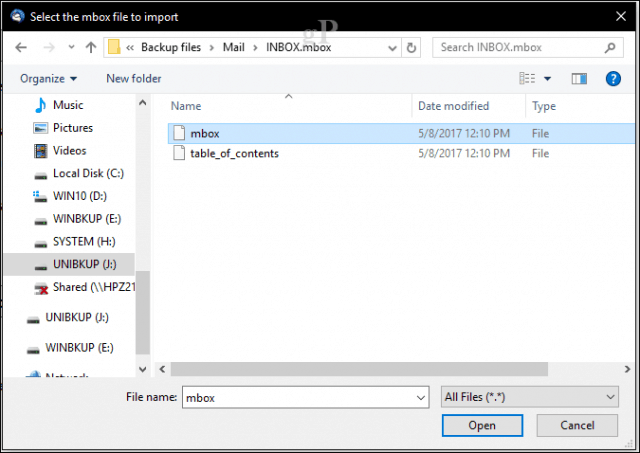Close the mbox import dialog
640x453 pixels.
pos(621,16)
